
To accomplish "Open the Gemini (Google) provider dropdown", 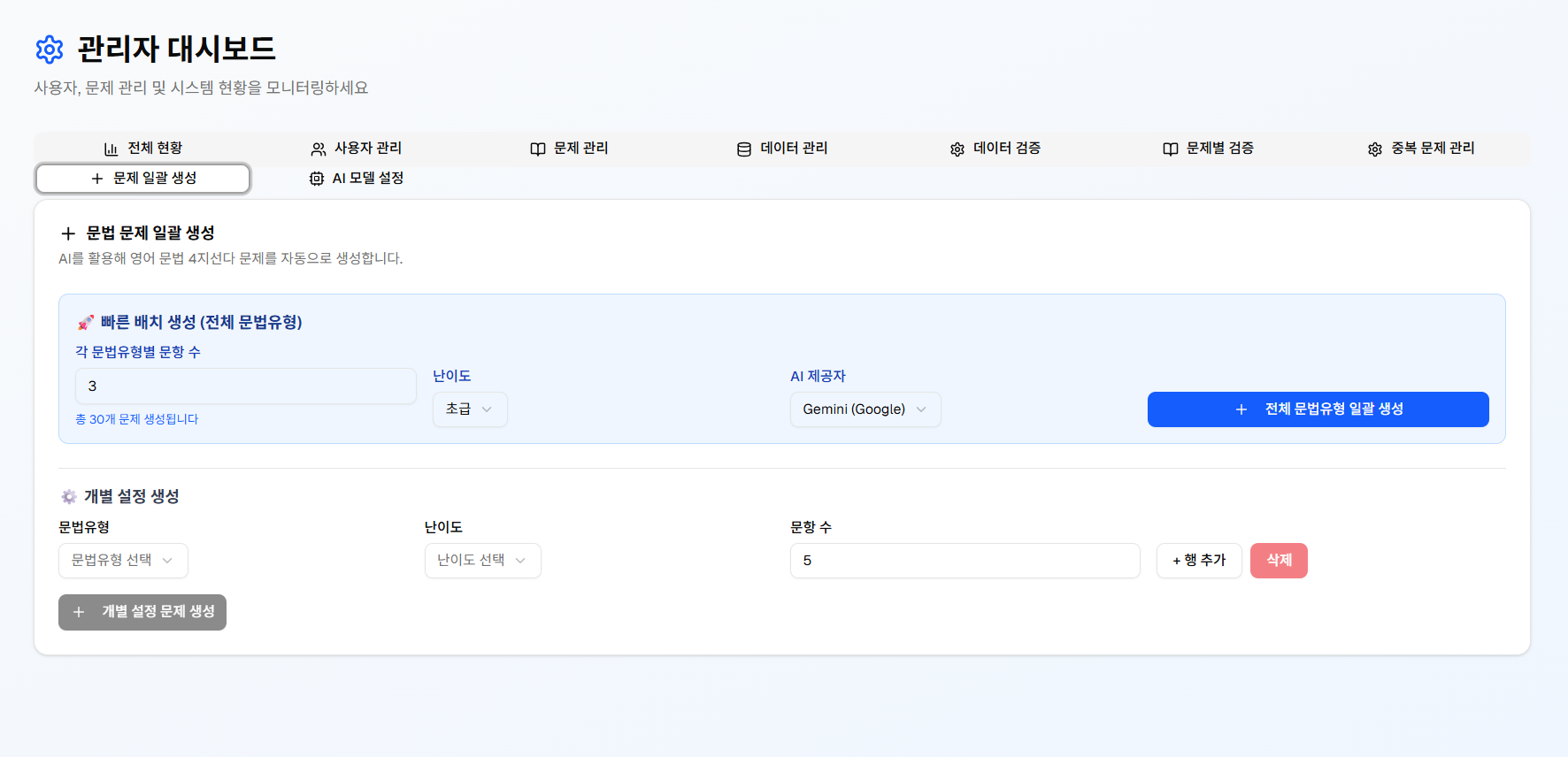I will [x=865, y=409].
